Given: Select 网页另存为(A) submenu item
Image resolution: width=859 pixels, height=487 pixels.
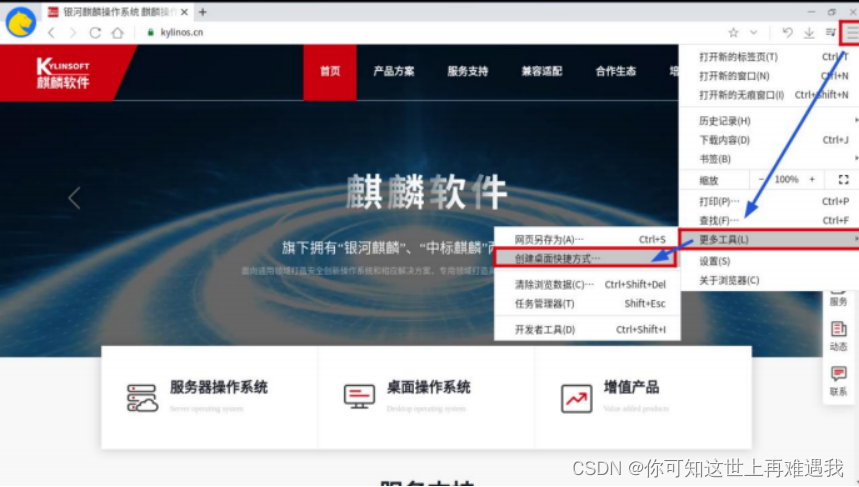Looking at the screenshot, I should click(x=587, y=239).
